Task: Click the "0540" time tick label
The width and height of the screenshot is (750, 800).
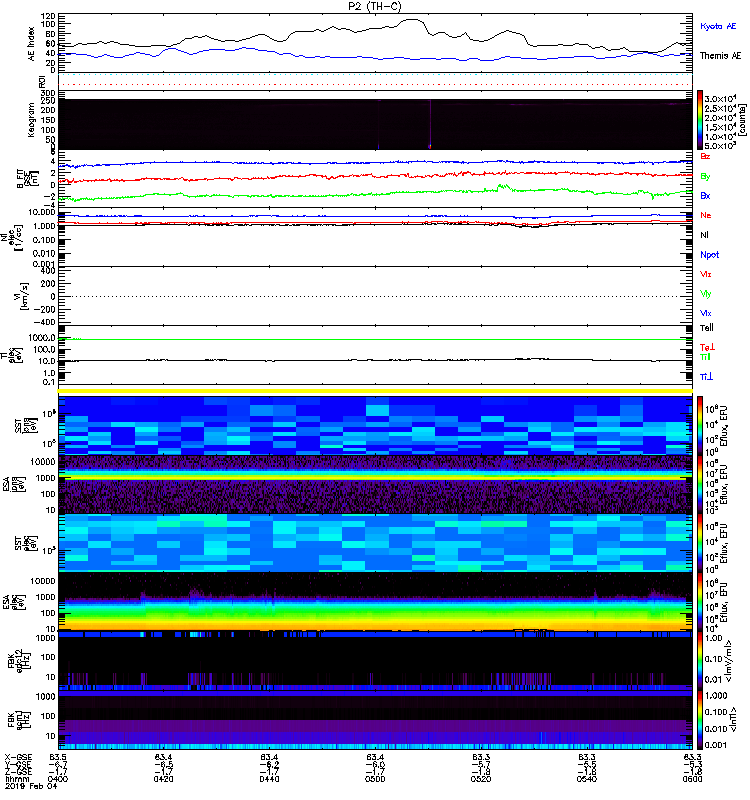Action: [587, 779]
